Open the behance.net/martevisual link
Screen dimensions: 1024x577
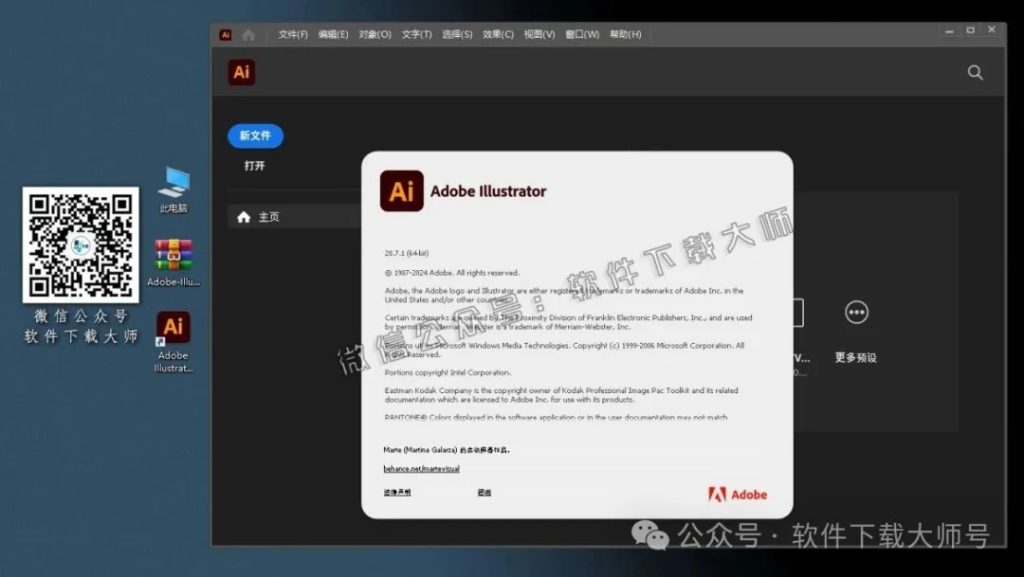click(x=420, y=468)
